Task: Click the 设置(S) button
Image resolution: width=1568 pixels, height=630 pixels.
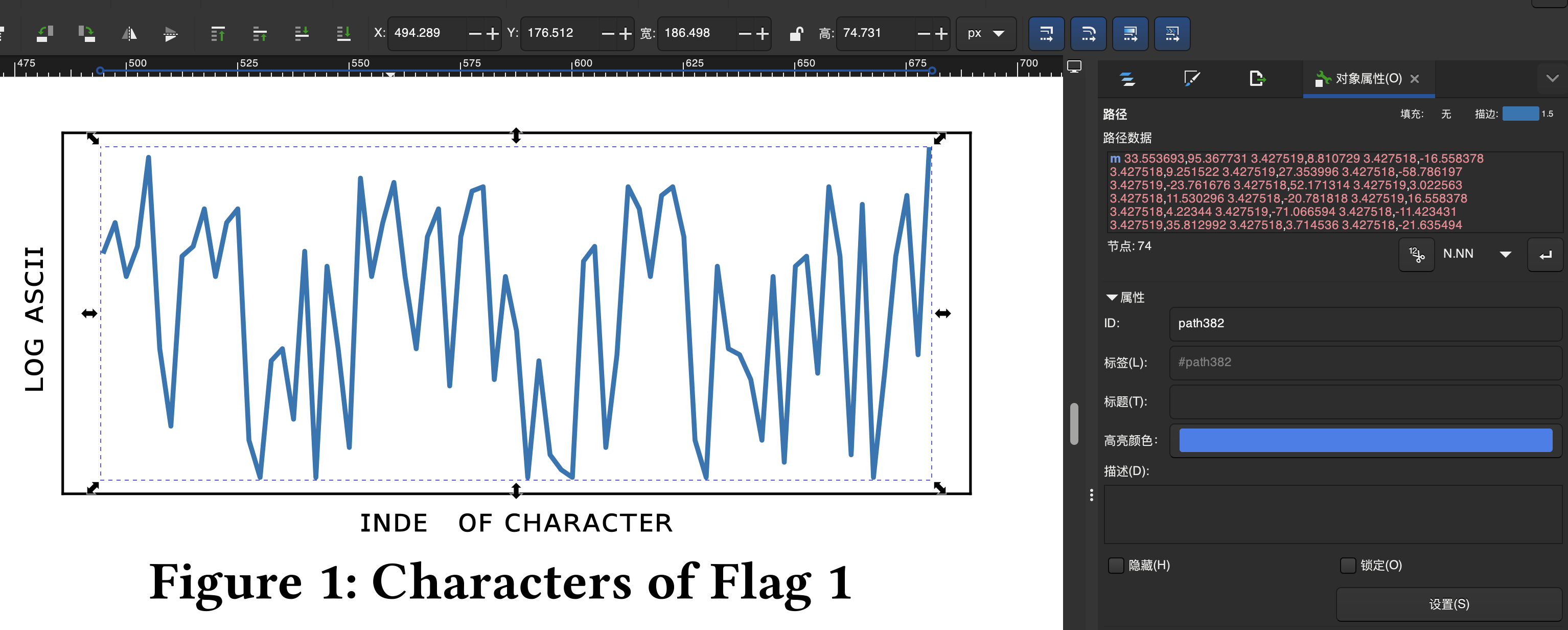Action: 1449,604
